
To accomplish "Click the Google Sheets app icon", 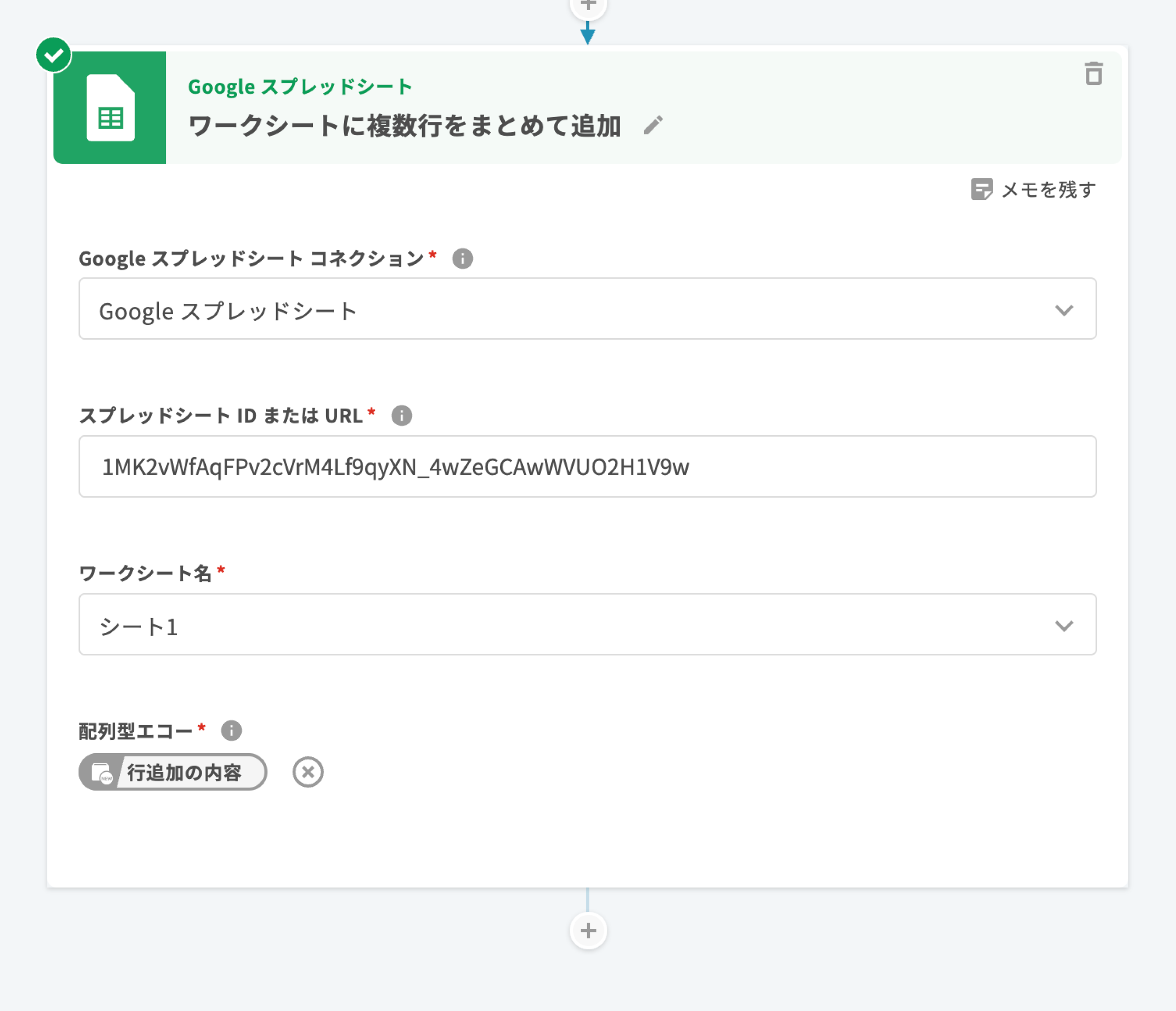I will coord(109,107).
